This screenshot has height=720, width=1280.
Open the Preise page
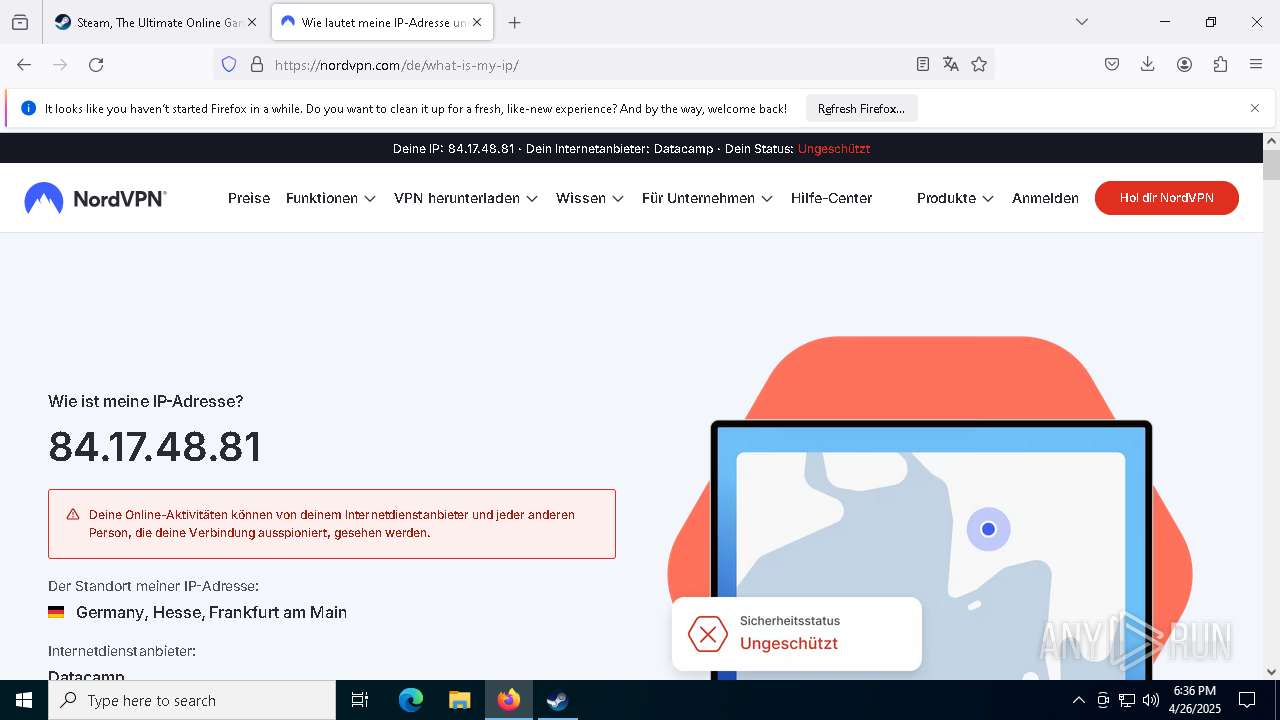coord(249,198)
